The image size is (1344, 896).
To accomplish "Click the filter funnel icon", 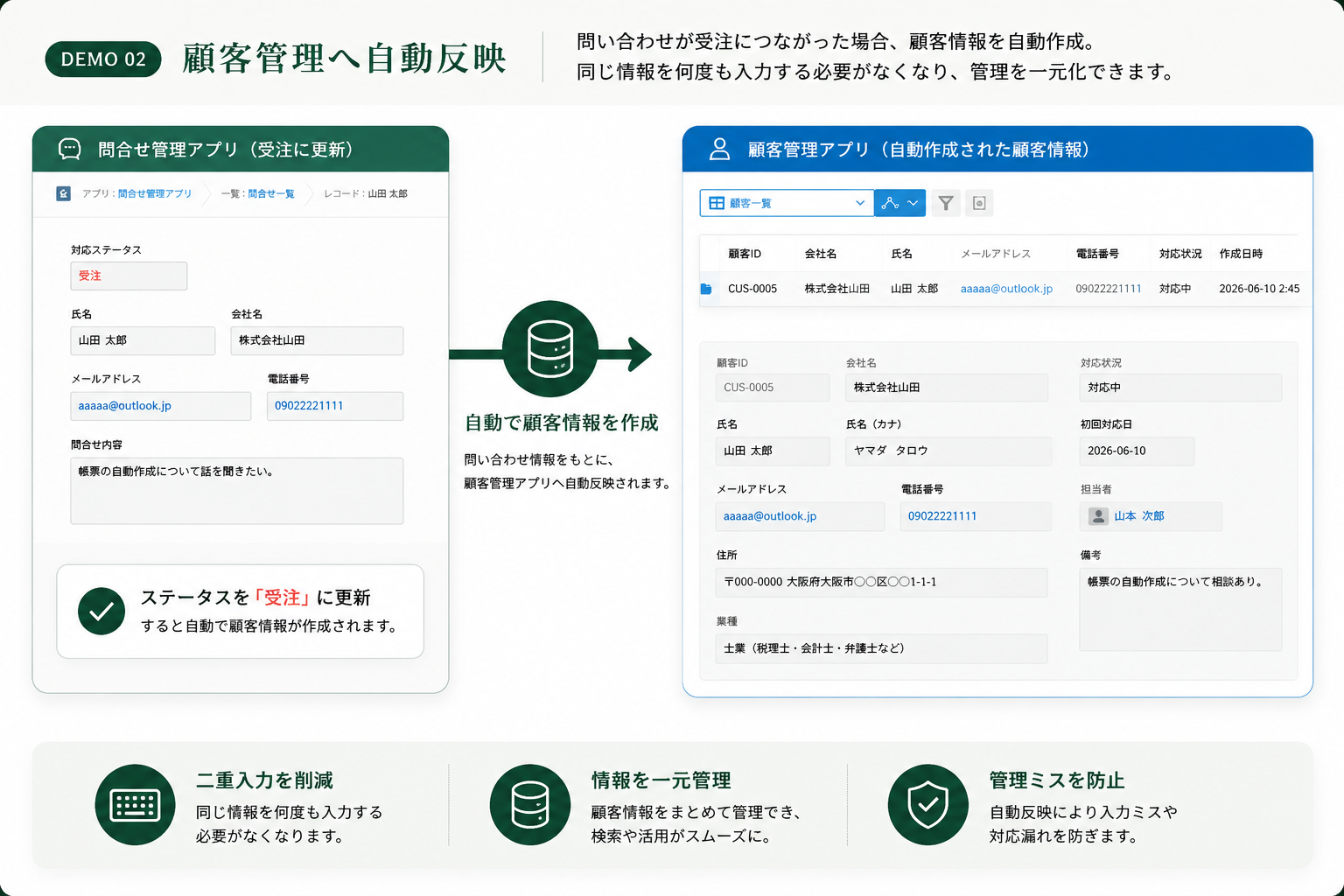I will point(946,203).
